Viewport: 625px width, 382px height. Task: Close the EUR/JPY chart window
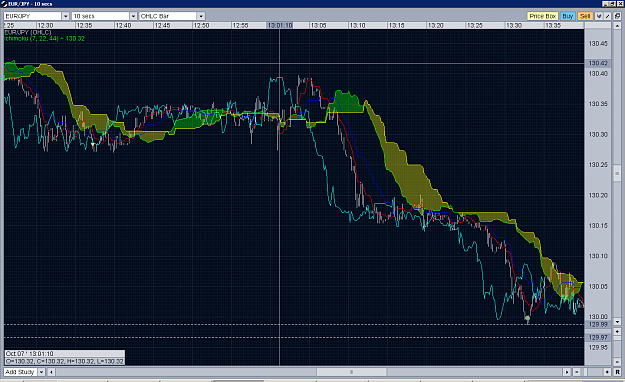(620, 4)
